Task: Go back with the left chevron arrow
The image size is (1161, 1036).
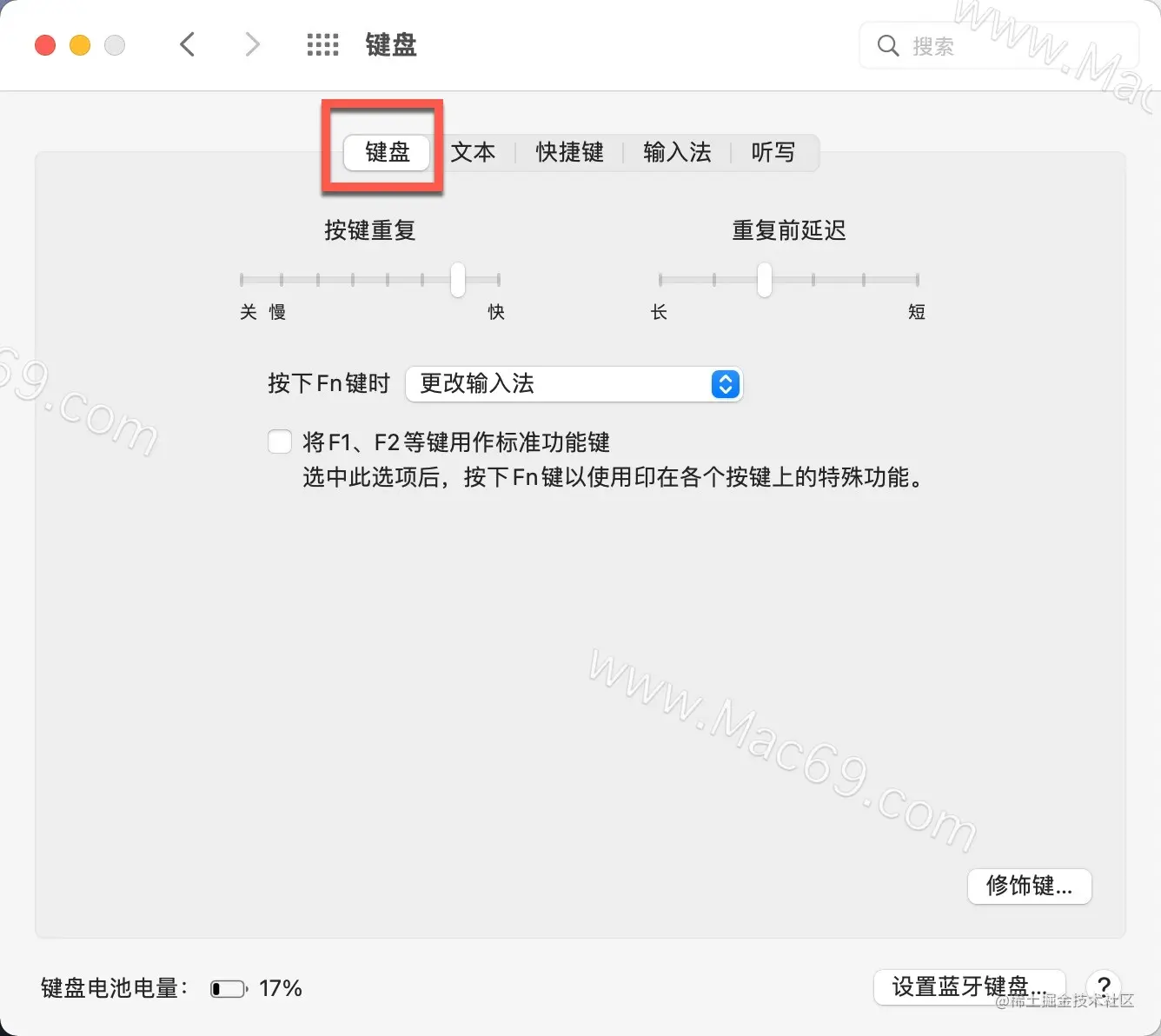Action: pos(187,44)
